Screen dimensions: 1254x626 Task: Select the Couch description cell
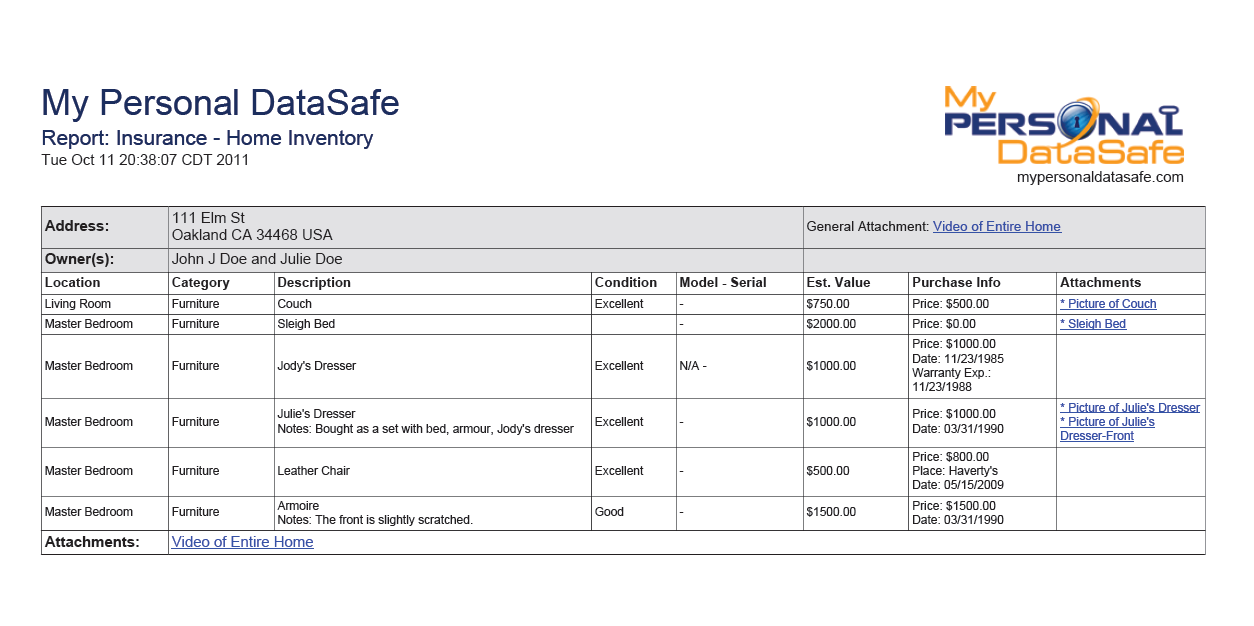(295, 304)
